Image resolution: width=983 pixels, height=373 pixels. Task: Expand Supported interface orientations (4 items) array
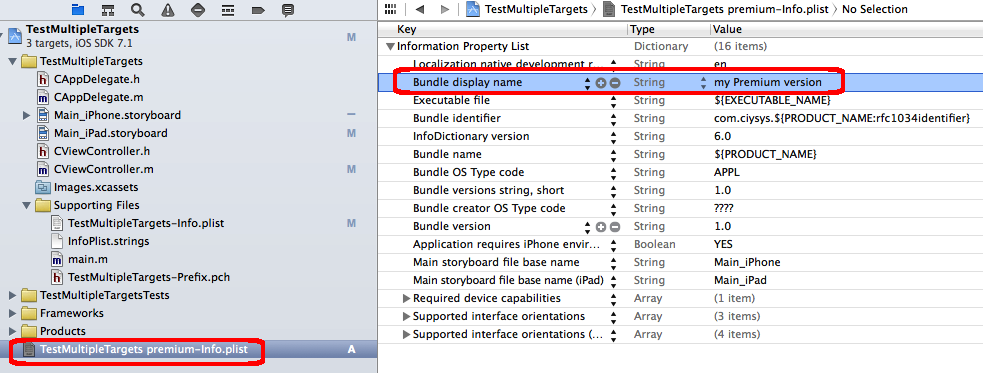tap(406, 334)
